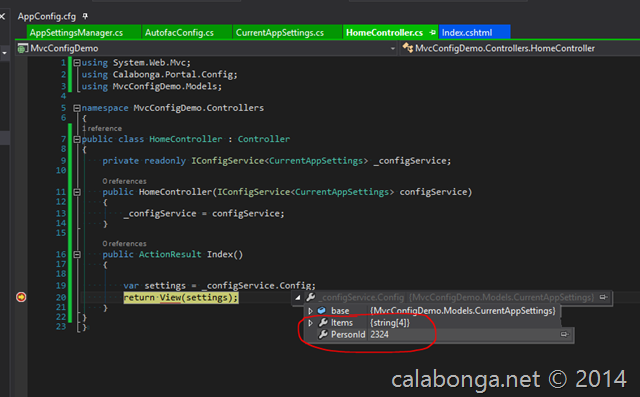Viewport: 640px width, 397px height.
Task: Click the PersonId property name in datatip
Action: tap(348, 335)
